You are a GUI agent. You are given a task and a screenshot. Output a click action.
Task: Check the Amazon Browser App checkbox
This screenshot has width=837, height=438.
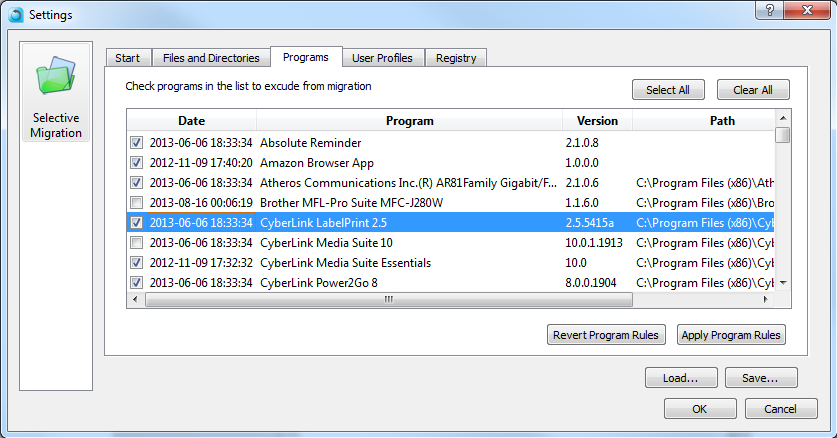click(x=136, y=162)
